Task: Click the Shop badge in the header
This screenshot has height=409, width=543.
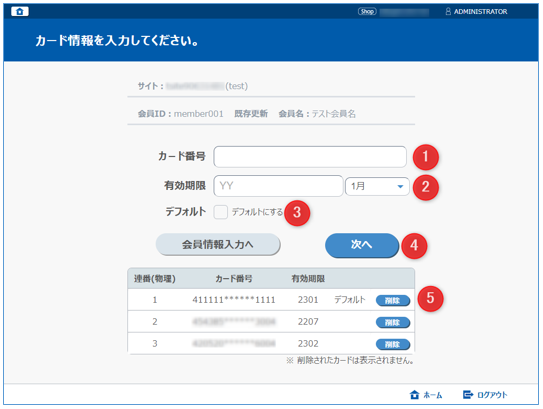Action: coord(367,11)
